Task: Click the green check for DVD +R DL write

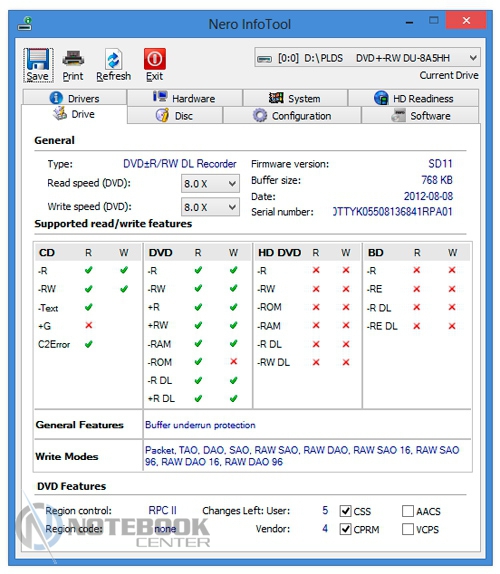Action: [x=234, y=398]
